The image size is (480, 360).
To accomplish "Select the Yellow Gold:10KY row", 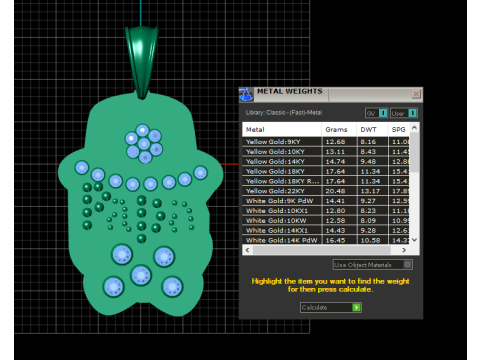I will pyautogui.click(x=326, y=152).
